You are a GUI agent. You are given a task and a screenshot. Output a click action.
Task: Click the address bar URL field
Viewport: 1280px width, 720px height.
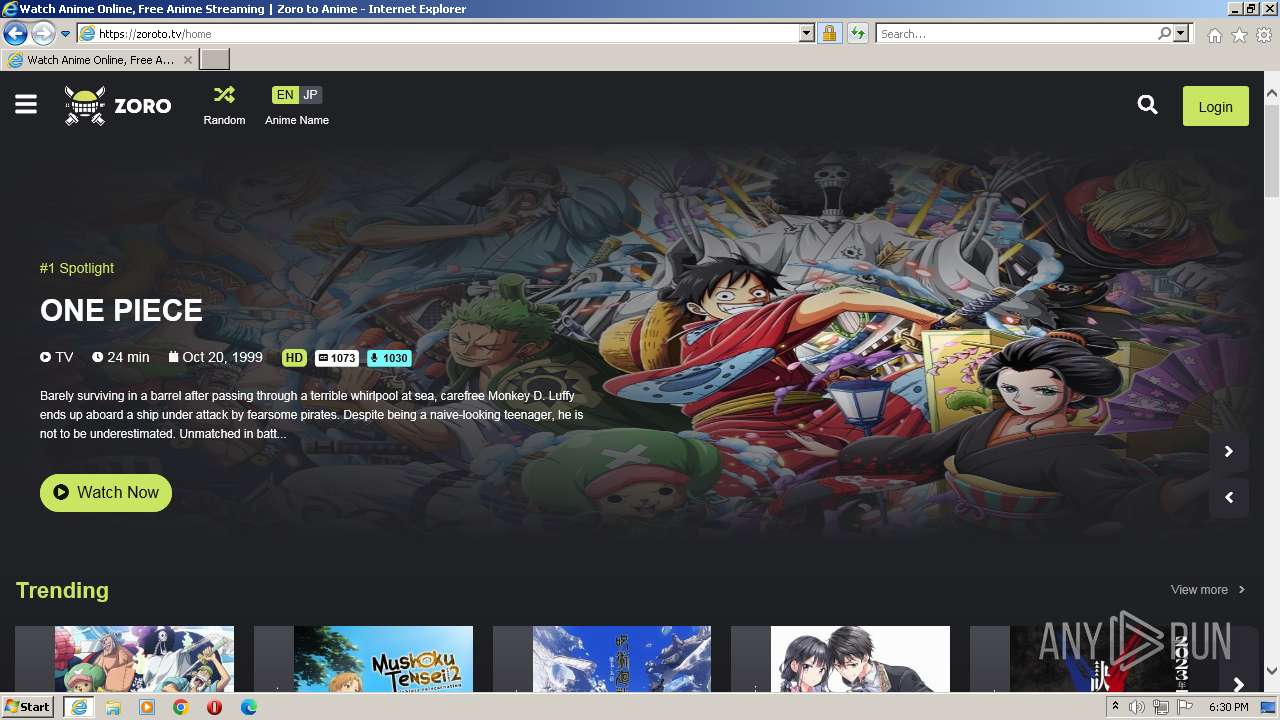[440, 34]
